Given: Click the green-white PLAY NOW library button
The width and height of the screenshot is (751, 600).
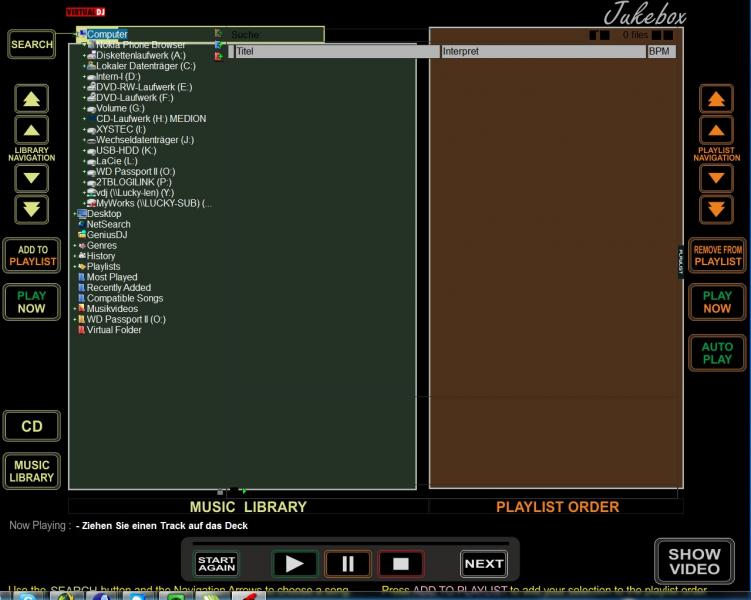Looking at the screenshot, I should (32, 302).
